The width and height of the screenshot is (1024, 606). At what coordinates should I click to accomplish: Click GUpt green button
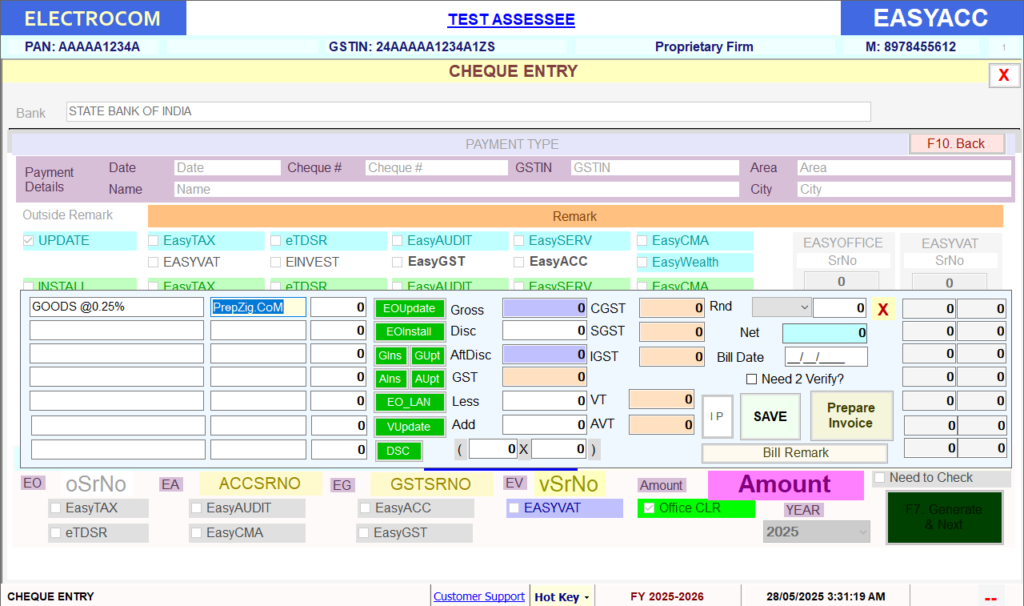[x=427, y=356]
